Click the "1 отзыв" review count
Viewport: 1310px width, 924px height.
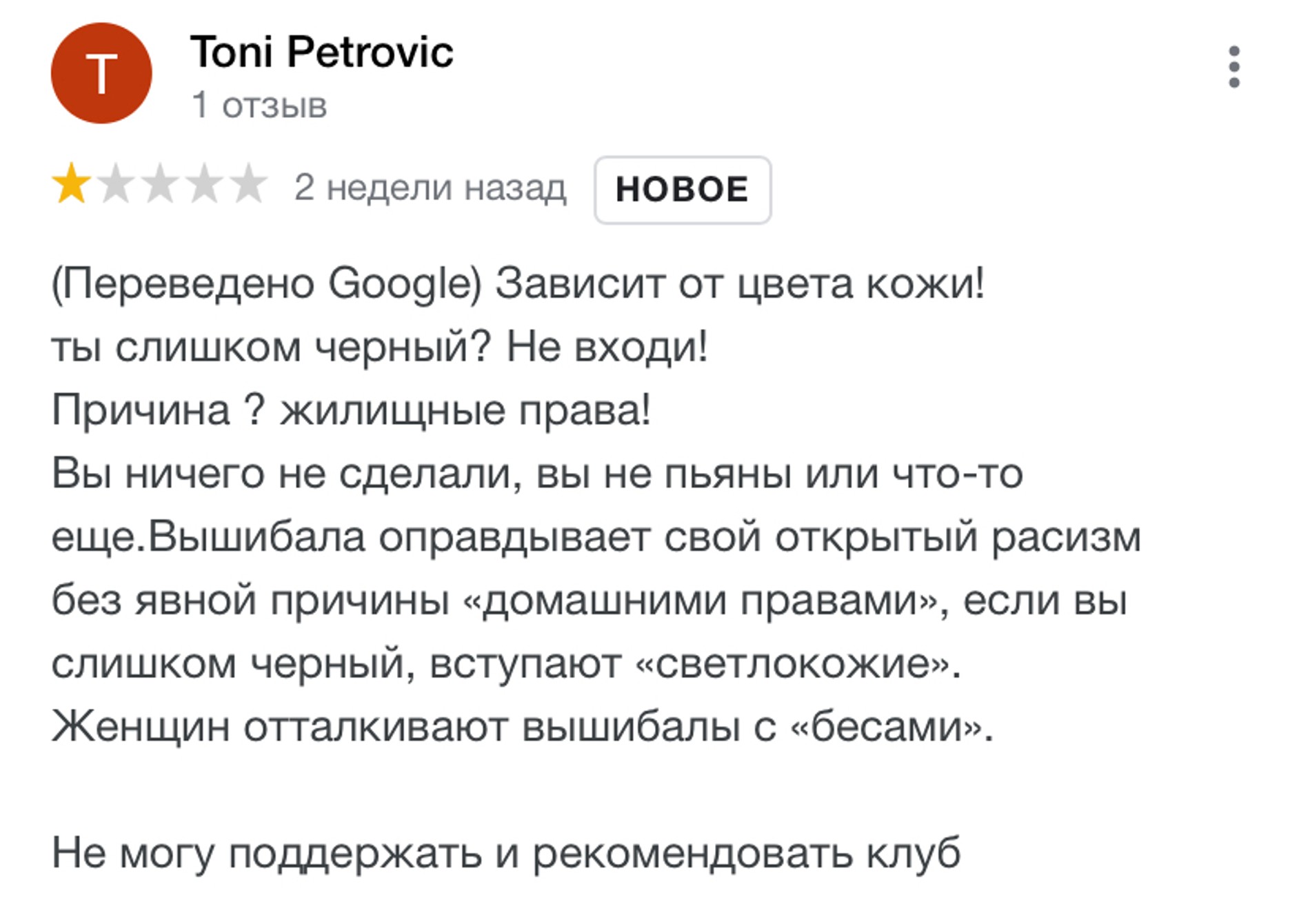[259, 106]
